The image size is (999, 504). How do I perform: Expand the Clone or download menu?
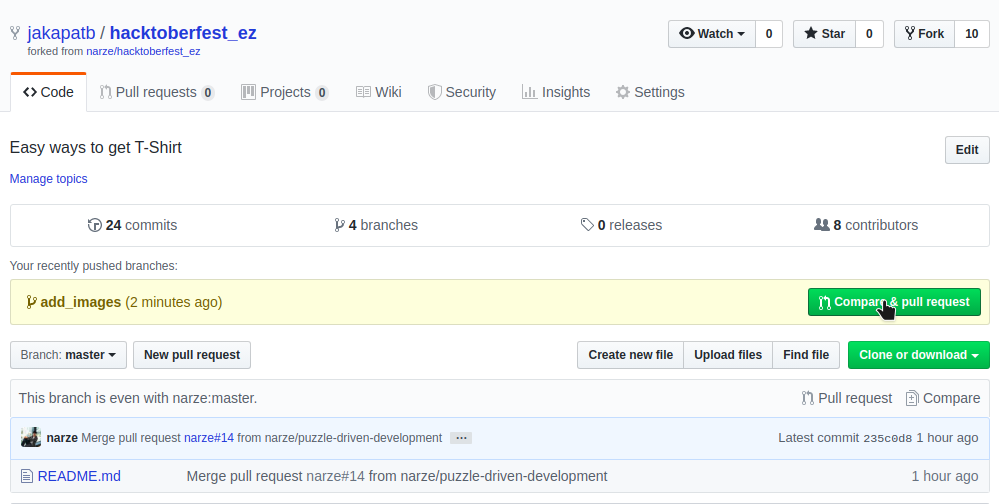pos(918,355)
